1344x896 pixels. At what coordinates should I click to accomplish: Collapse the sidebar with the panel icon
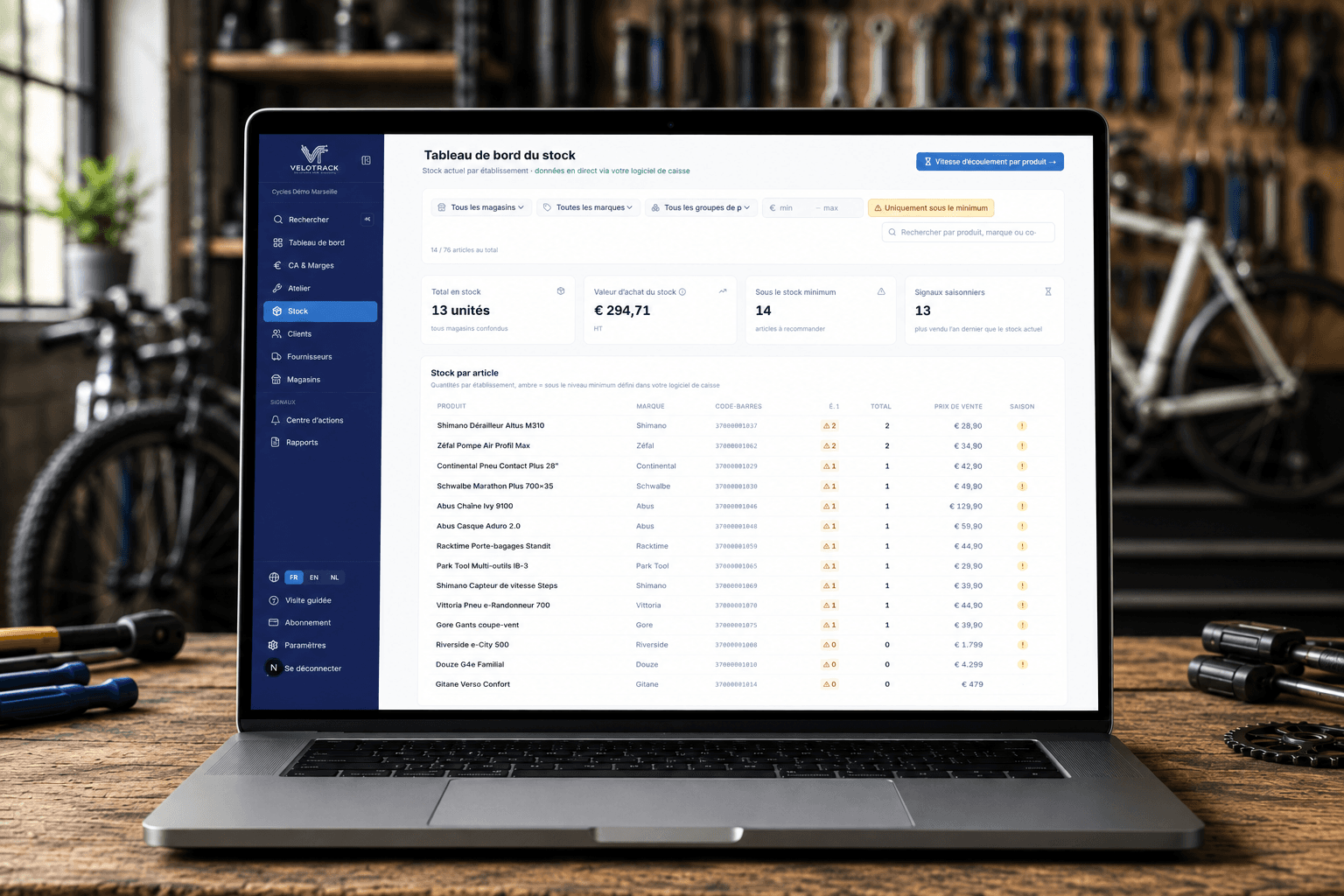pos(366,160)
